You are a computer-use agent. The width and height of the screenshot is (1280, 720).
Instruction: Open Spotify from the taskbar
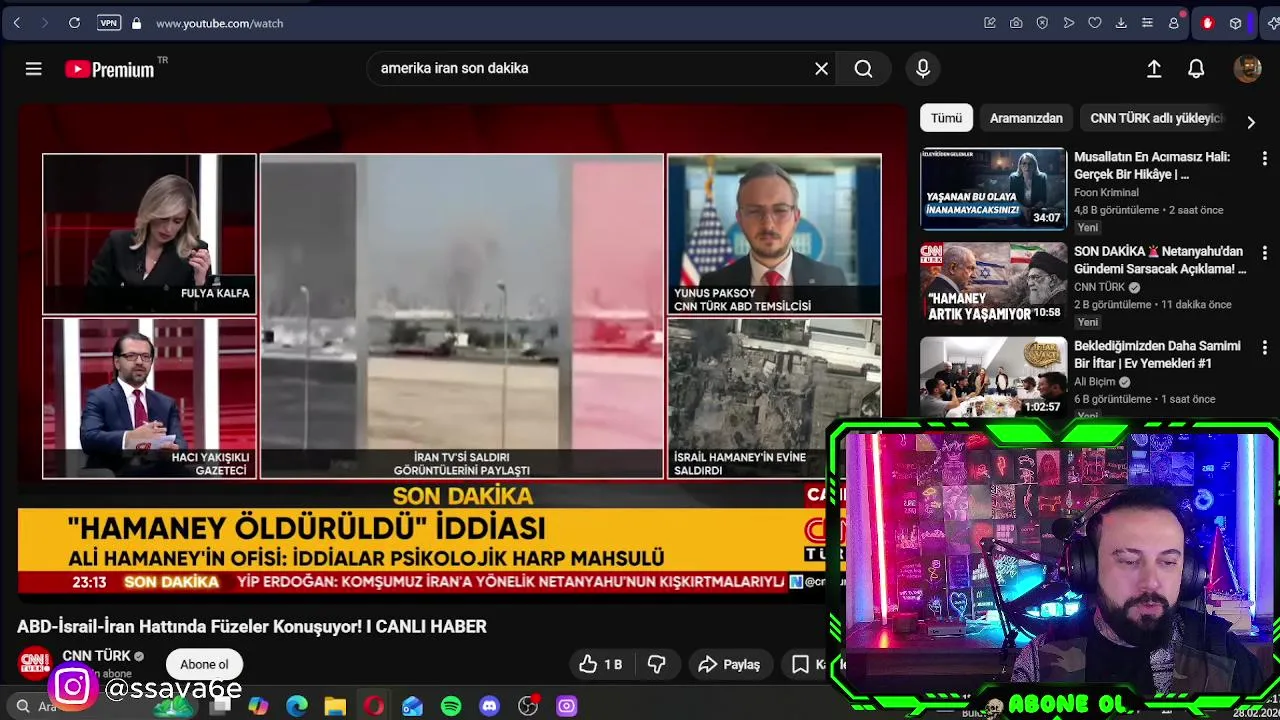click(451, 706)
